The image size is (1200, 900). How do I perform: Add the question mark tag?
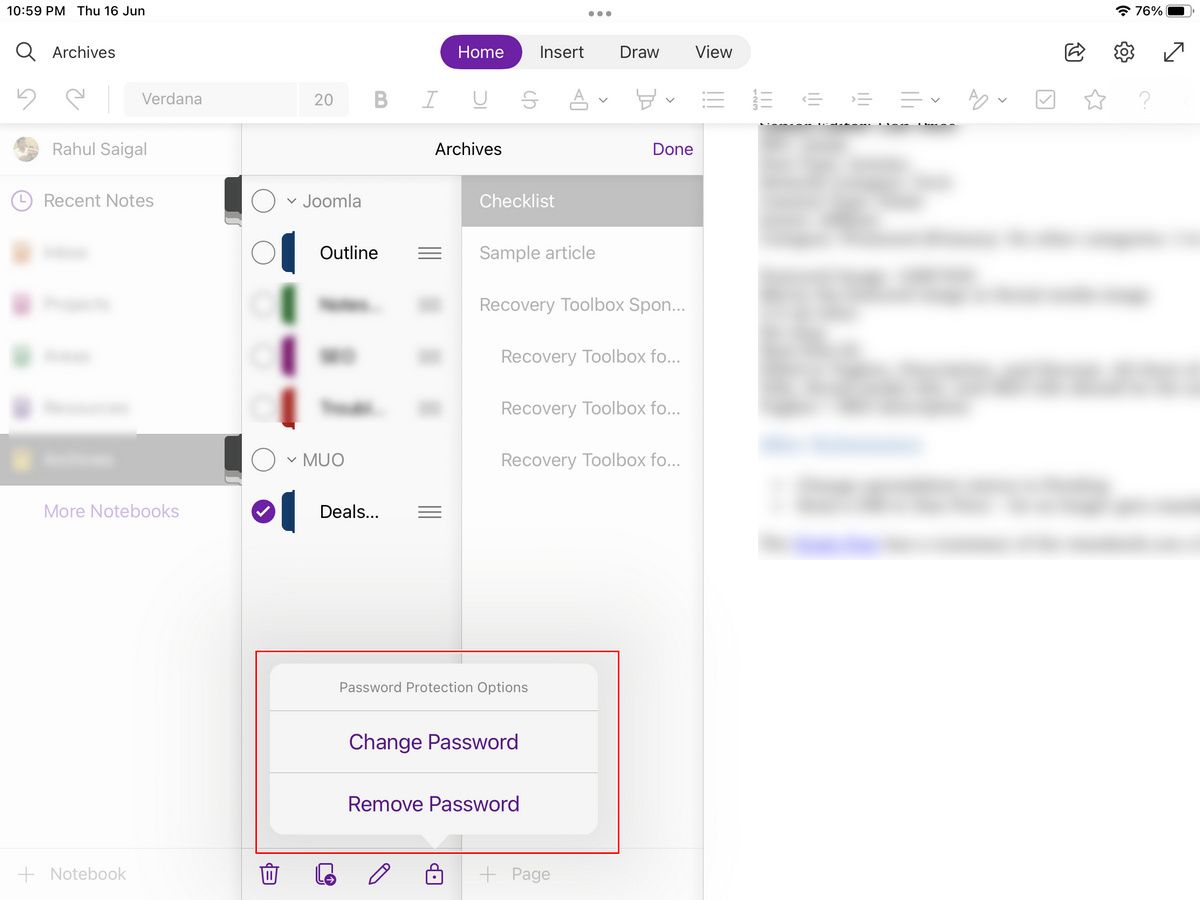1145,99
